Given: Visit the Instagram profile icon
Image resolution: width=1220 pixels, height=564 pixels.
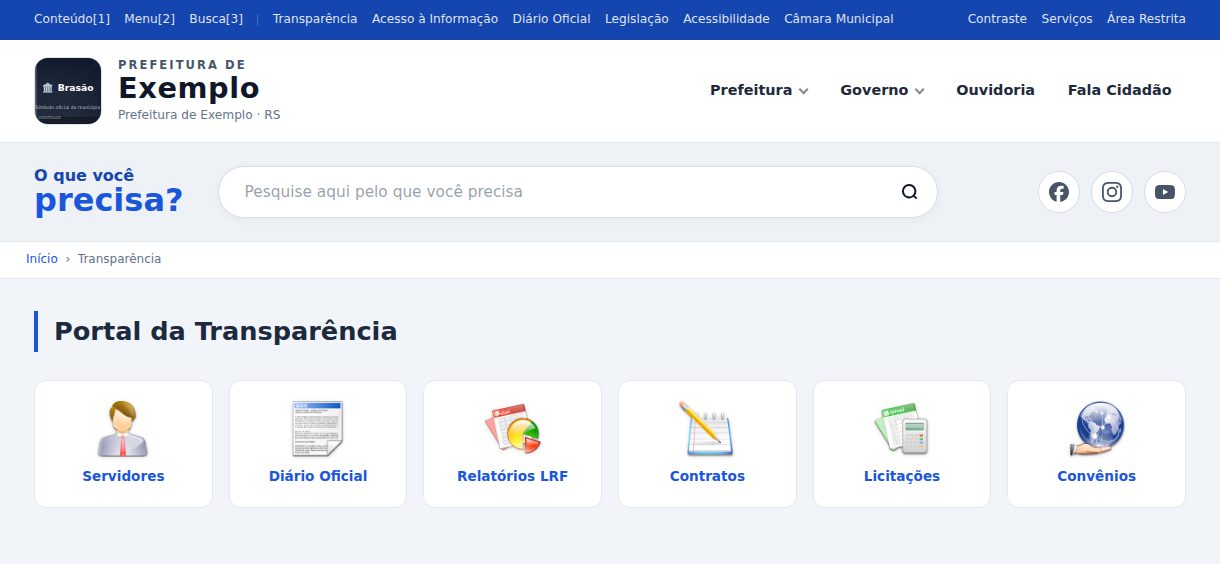Looking at the screenshot, I should (1112, 192).
